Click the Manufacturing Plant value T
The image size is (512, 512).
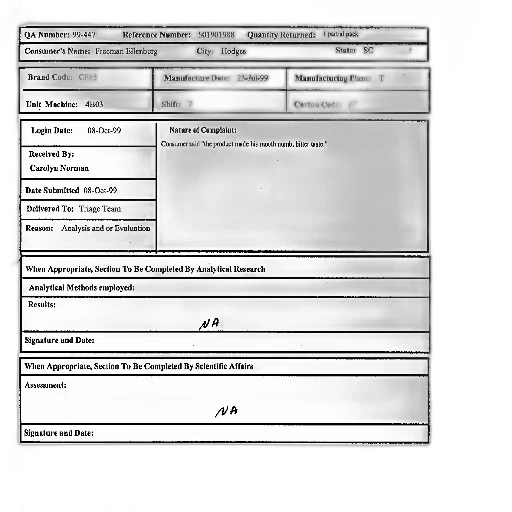click(x=381, y=78)
